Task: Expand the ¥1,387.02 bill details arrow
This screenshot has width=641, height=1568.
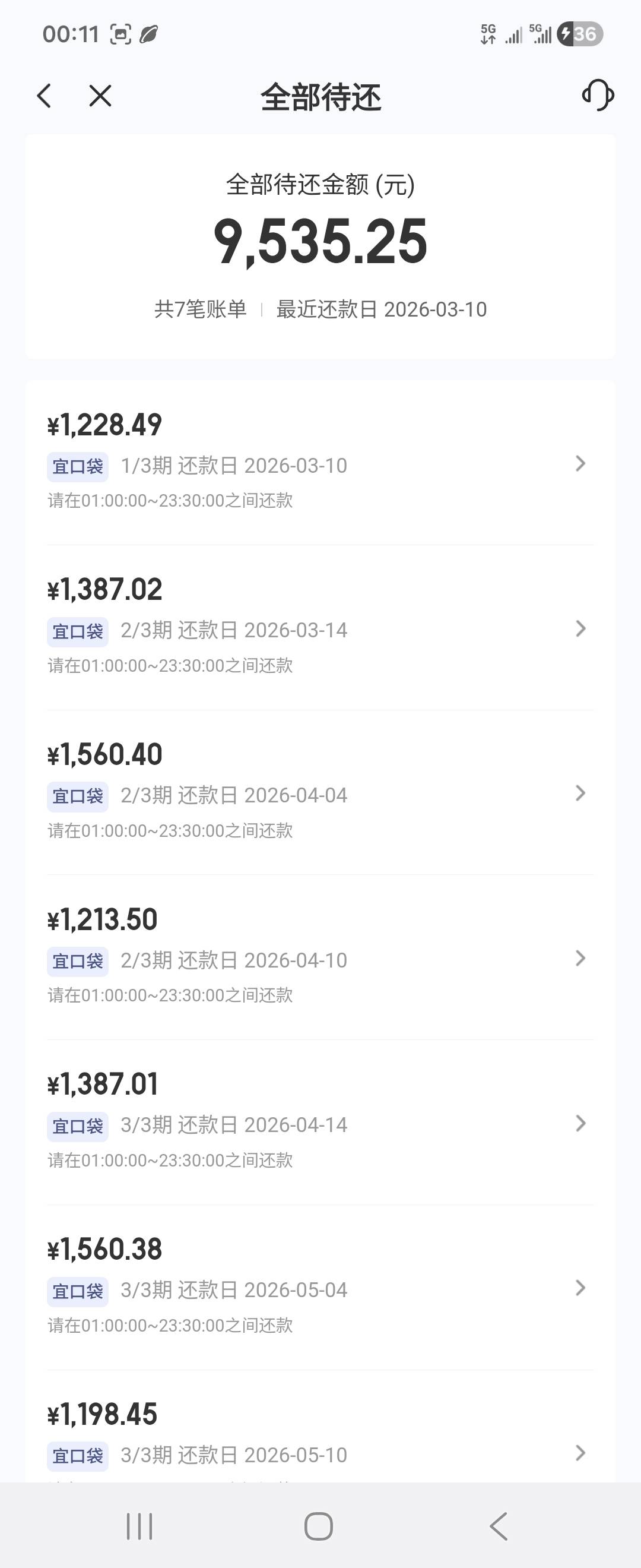Action: (580, 629)
